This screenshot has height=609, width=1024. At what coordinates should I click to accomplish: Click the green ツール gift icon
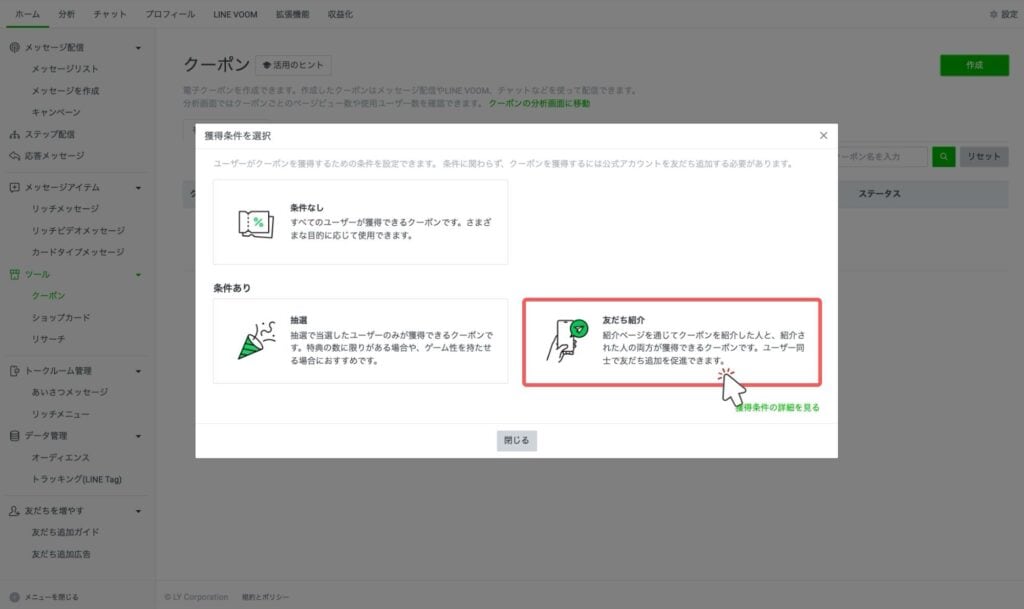[14, 274]
